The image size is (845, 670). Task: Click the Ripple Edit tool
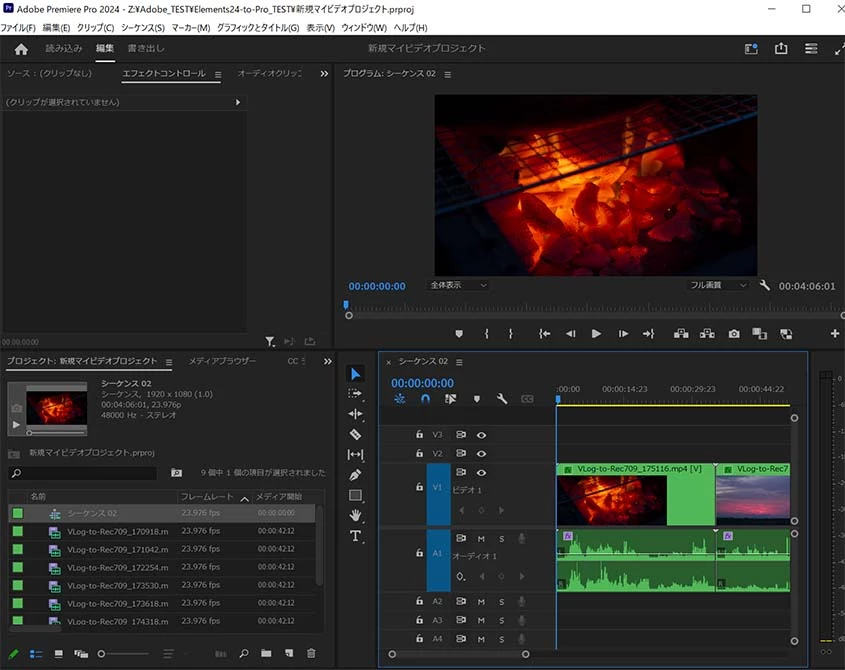click(355, 413)
